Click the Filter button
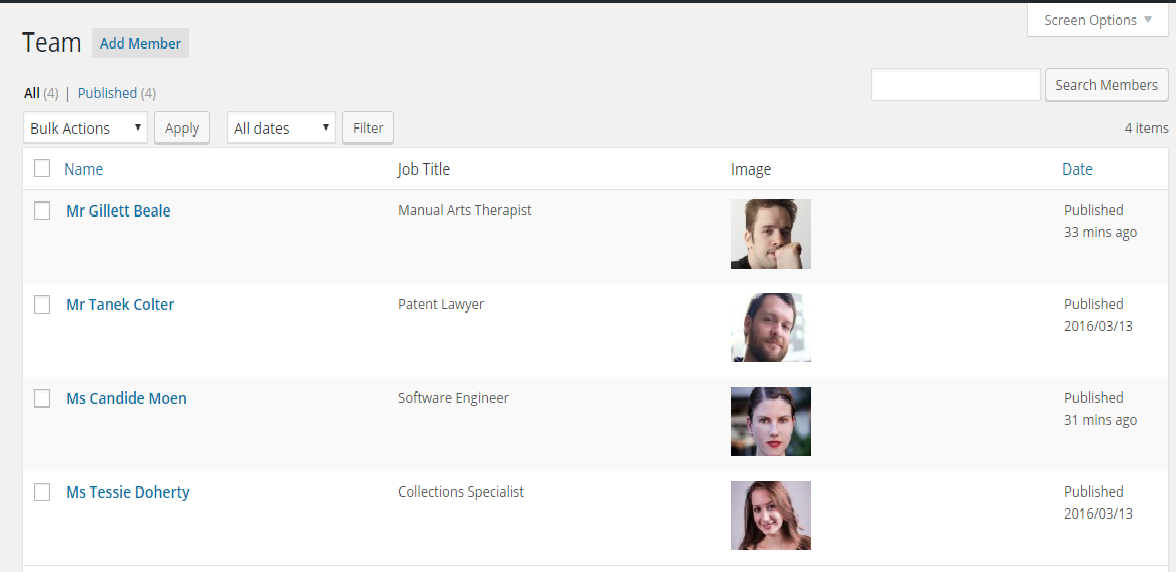Image resolution: width=1176 pixels, height=572 pixels. click(368, 128)
